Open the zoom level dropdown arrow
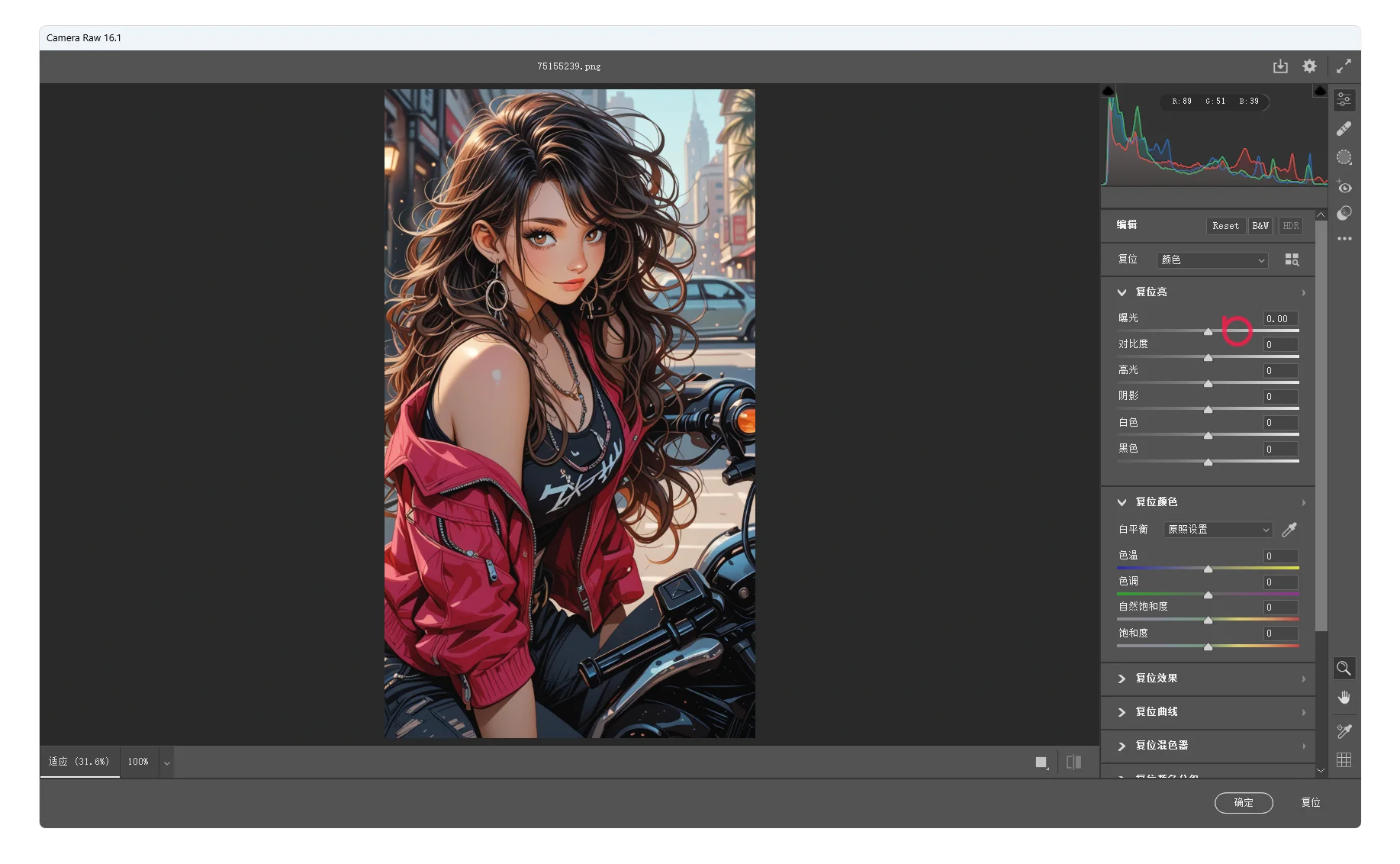This screenshot has width=1400, height=864. (x=166, y=762)
